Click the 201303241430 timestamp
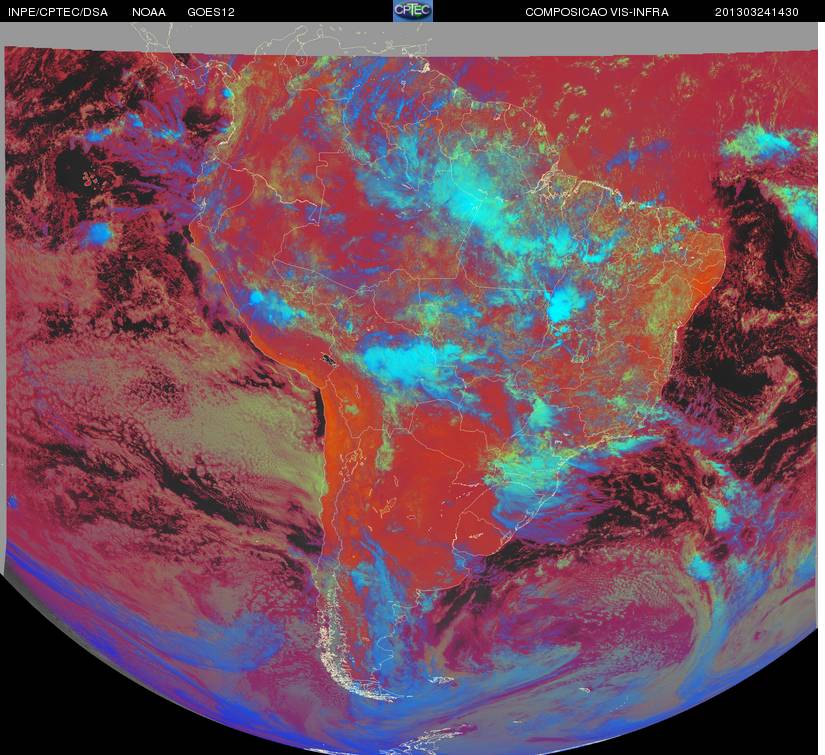This screenshot has height=755, width=825. point(757,12)
